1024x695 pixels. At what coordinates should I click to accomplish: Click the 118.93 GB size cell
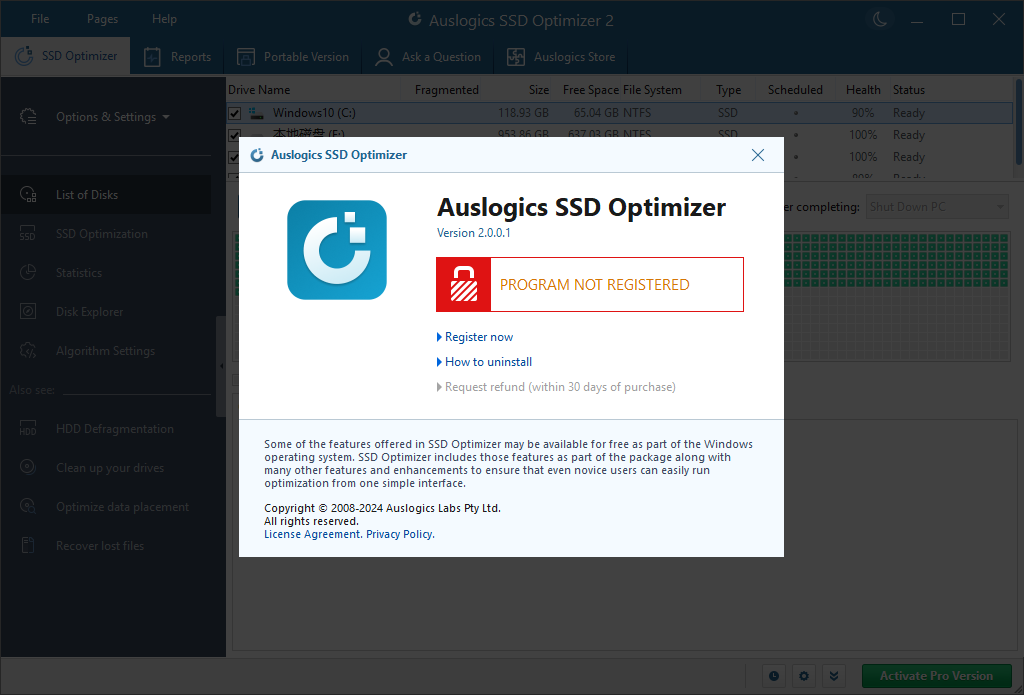[523, 113]
